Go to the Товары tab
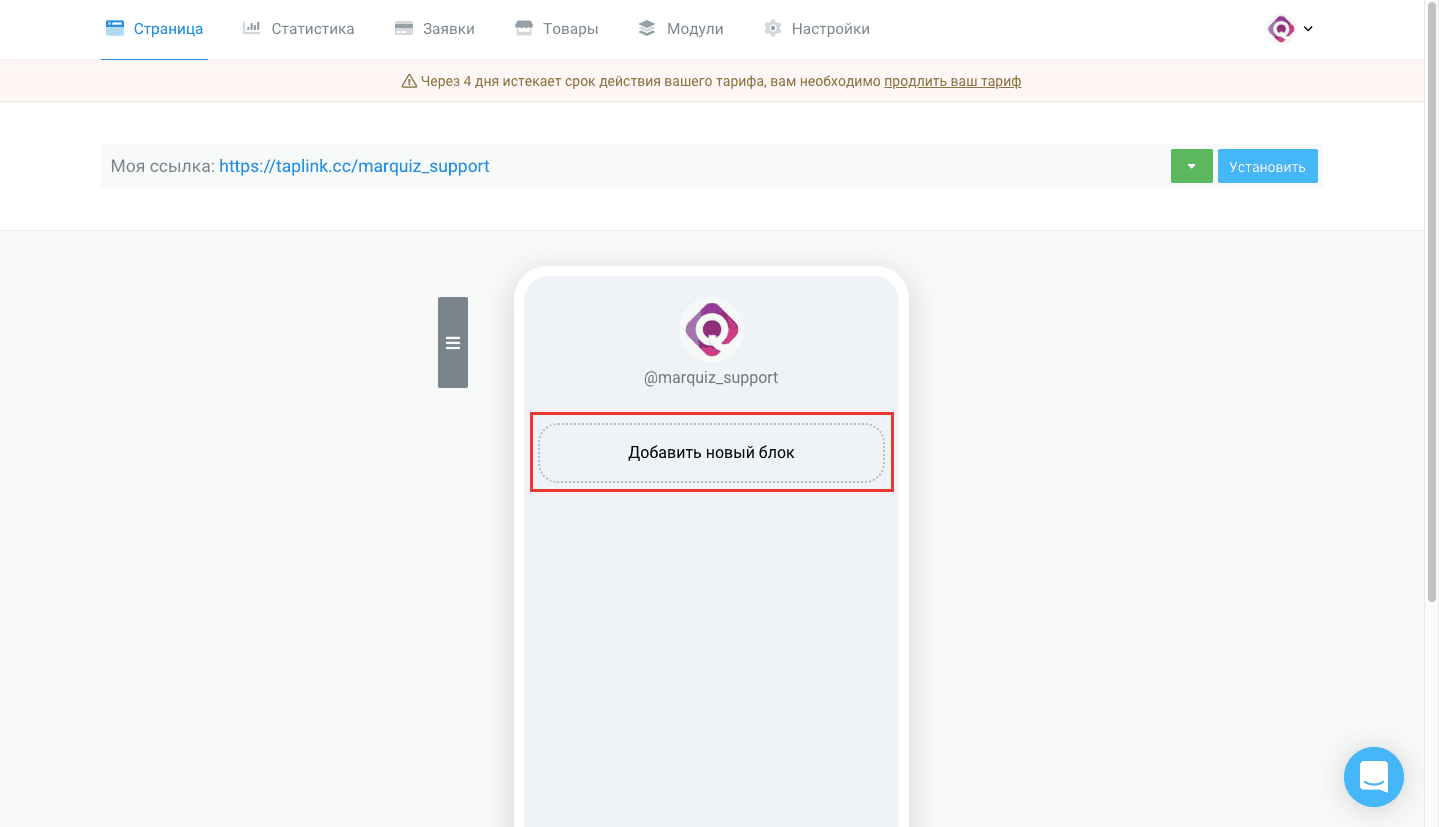 (556, 29)
